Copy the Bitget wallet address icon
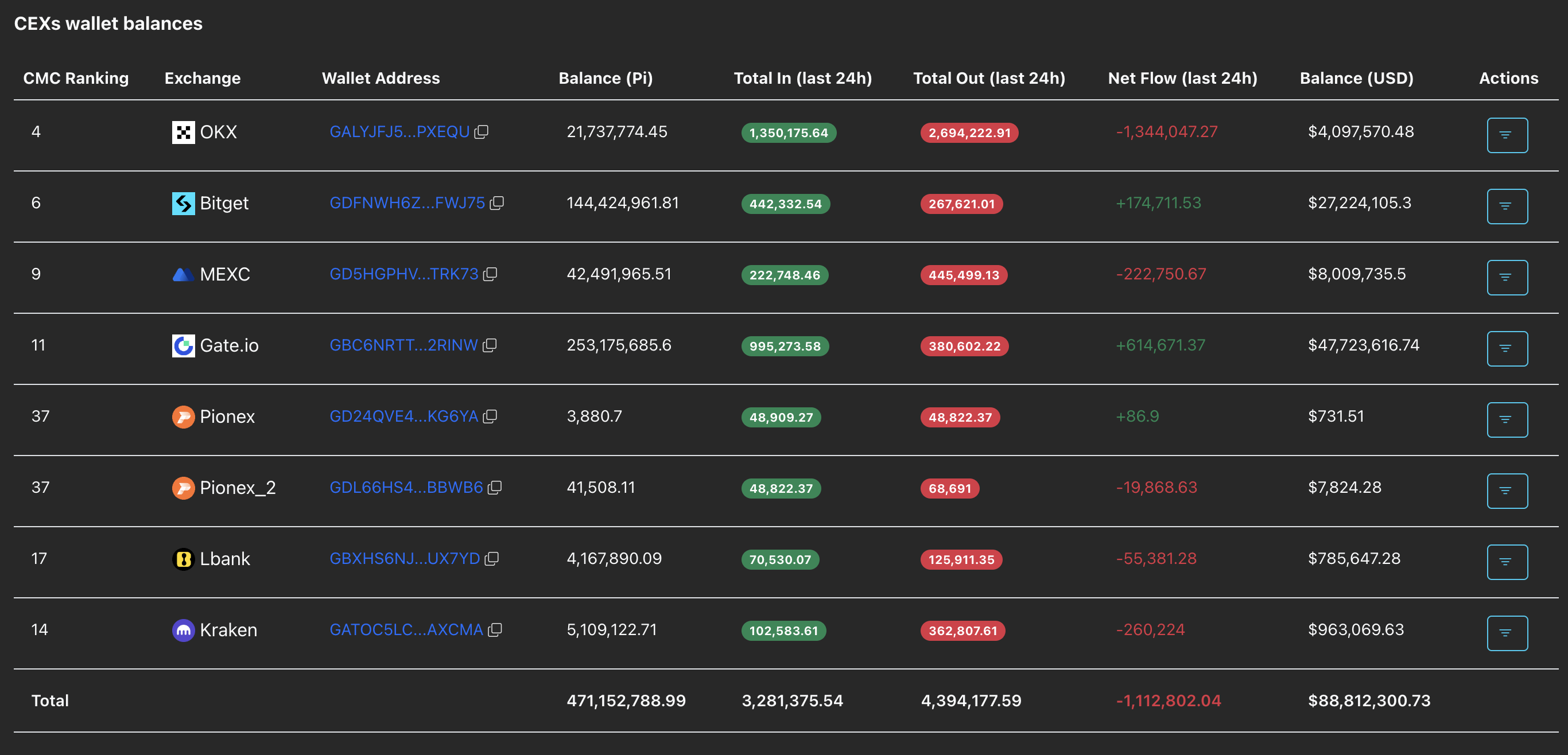 pos(496,203)
